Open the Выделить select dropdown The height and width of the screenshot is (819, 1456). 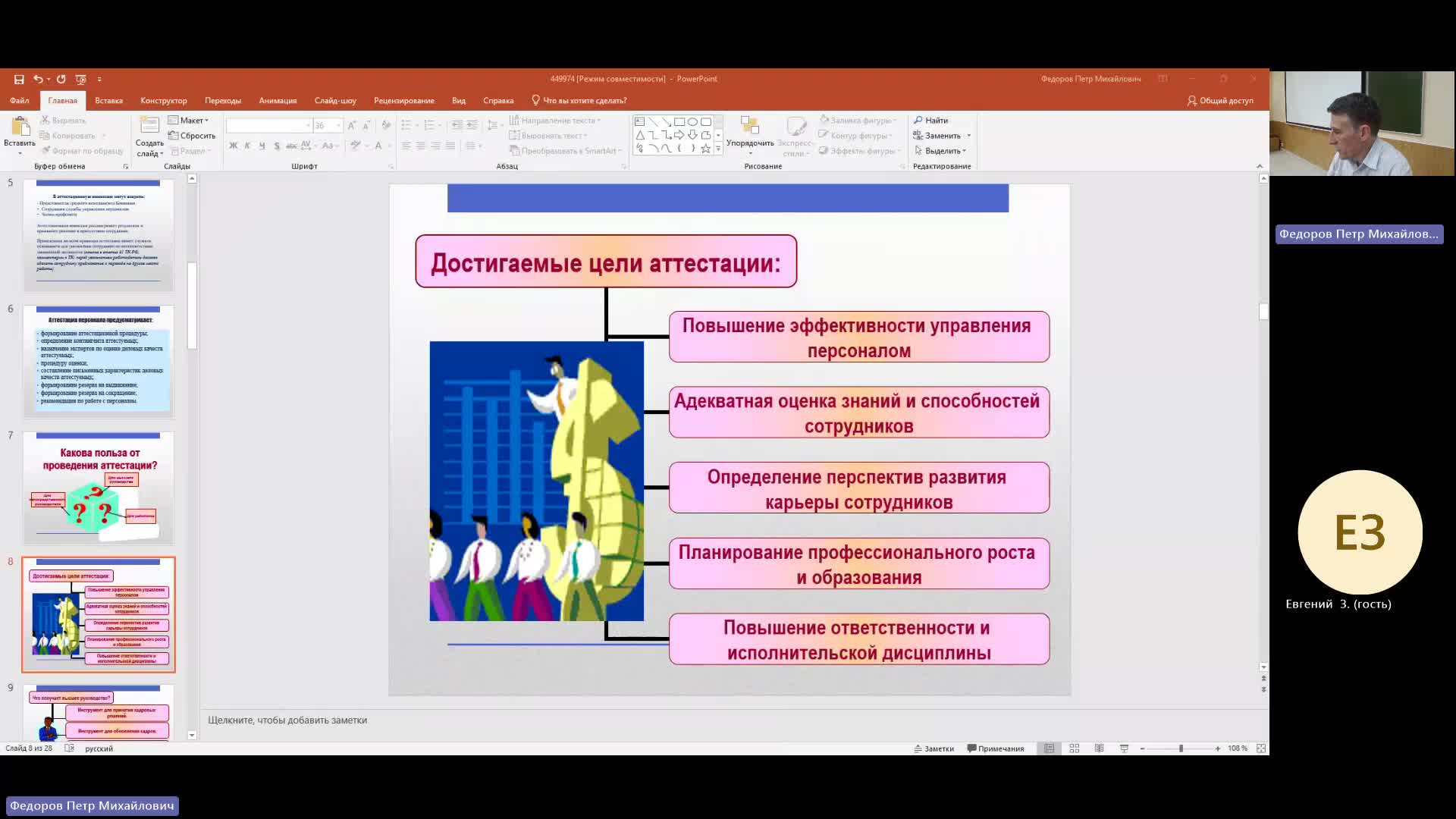pos(940,151)
